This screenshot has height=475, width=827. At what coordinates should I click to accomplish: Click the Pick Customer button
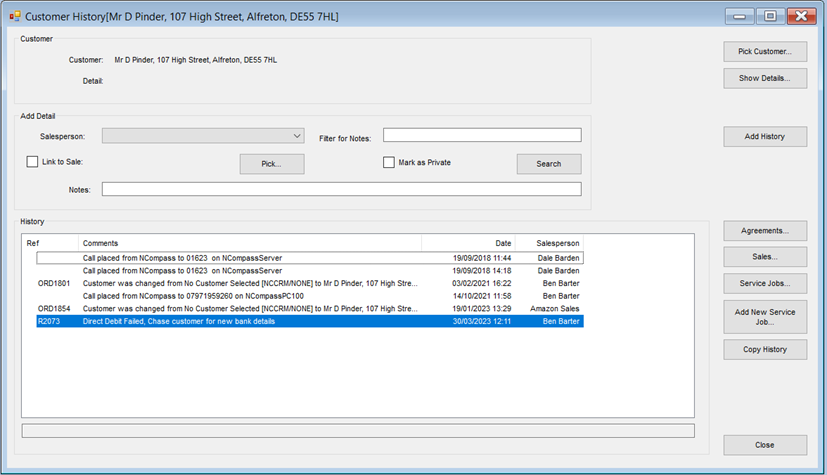point(765,51)
